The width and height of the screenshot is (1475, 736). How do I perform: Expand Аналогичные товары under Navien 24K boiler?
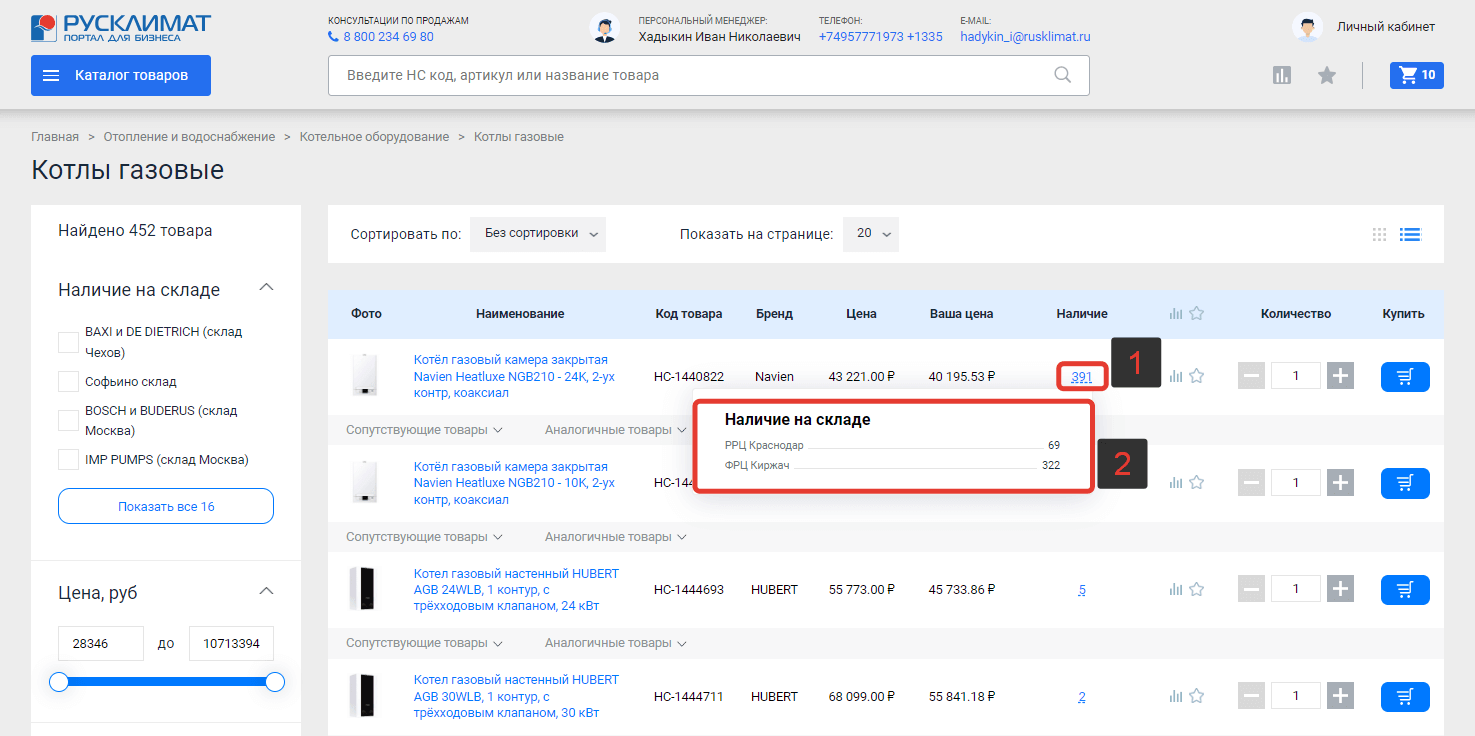tap(616, 430)
